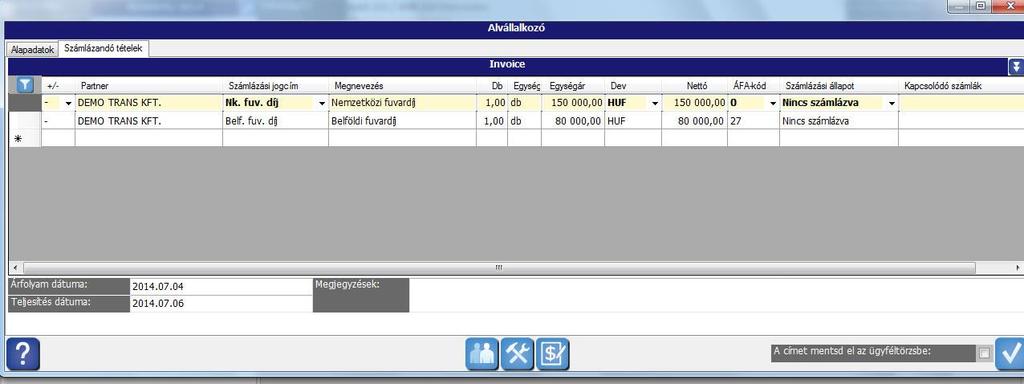Enable saving address to customer registry checkbox
The image size is (1024, 384).
[984, 353]
